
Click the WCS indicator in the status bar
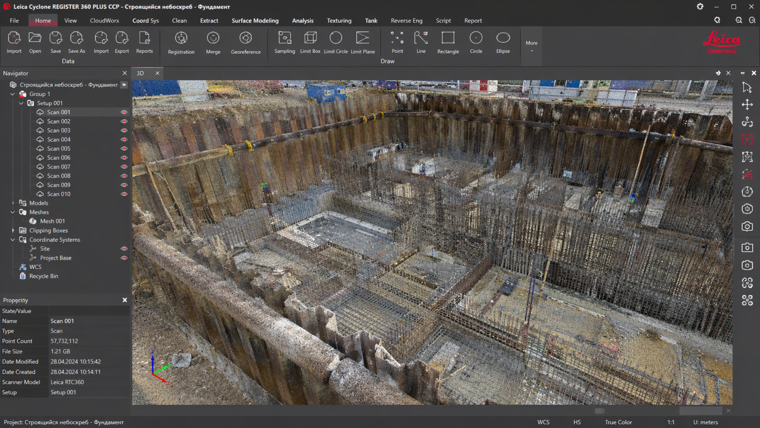pos(543,422)
